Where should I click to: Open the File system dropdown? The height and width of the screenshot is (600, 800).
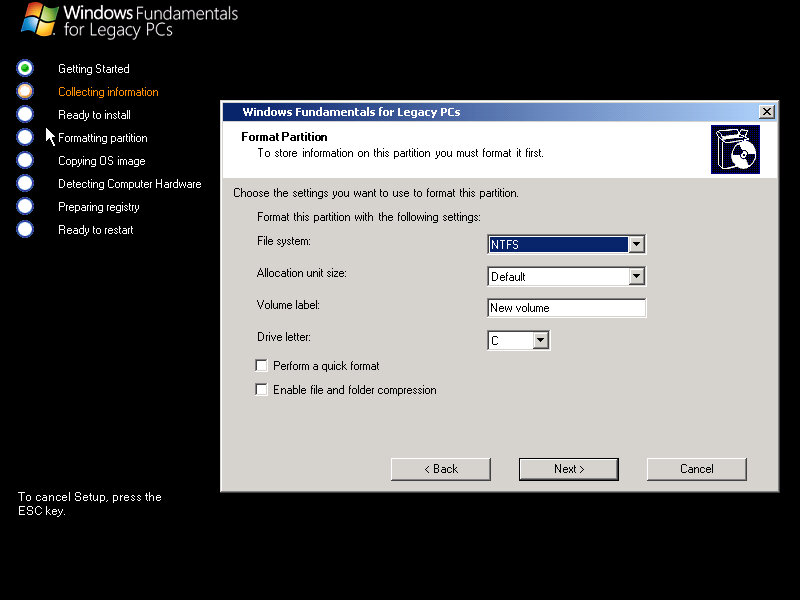pos(636,245)
